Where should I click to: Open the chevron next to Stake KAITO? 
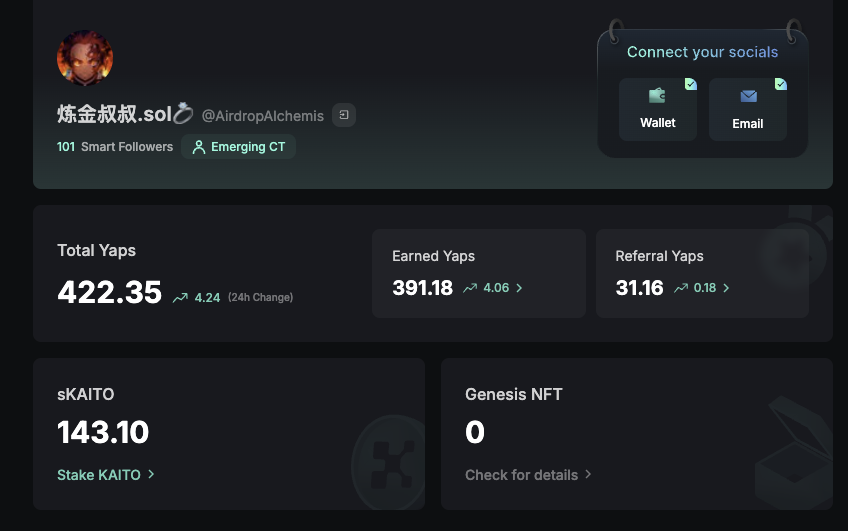click(151, 474)
